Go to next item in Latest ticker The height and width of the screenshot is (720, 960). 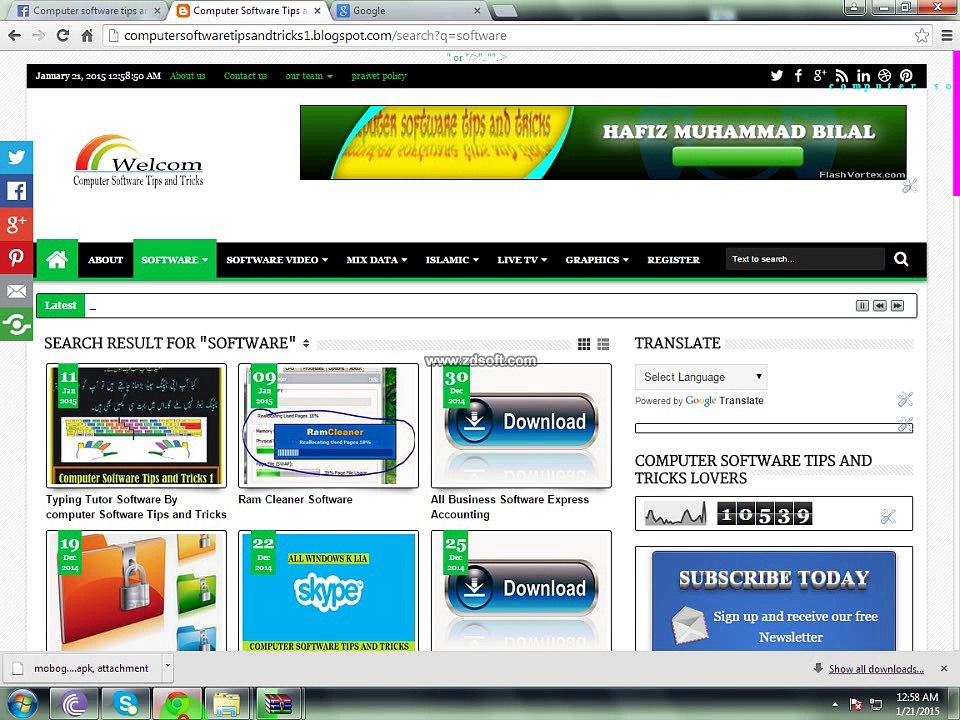(898, 306)
